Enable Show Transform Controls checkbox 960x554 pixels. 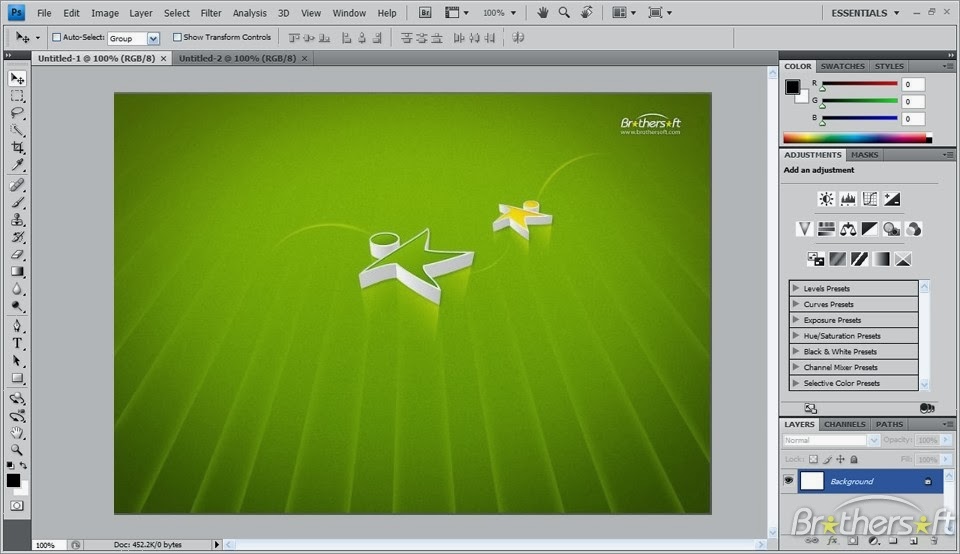pos(177,37)
